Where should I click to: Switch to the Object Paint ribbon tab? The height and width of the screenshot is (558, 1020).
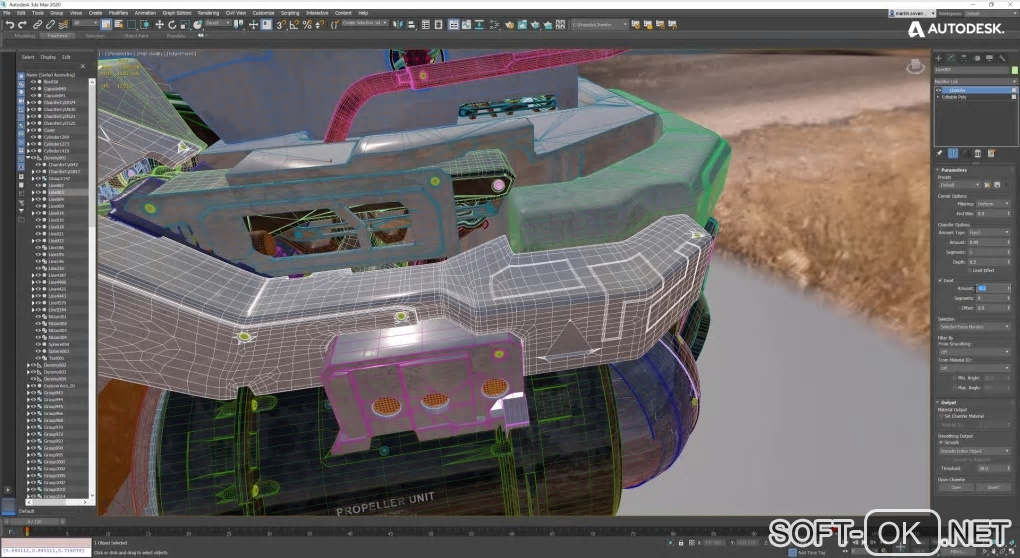(x=135, y=36)
